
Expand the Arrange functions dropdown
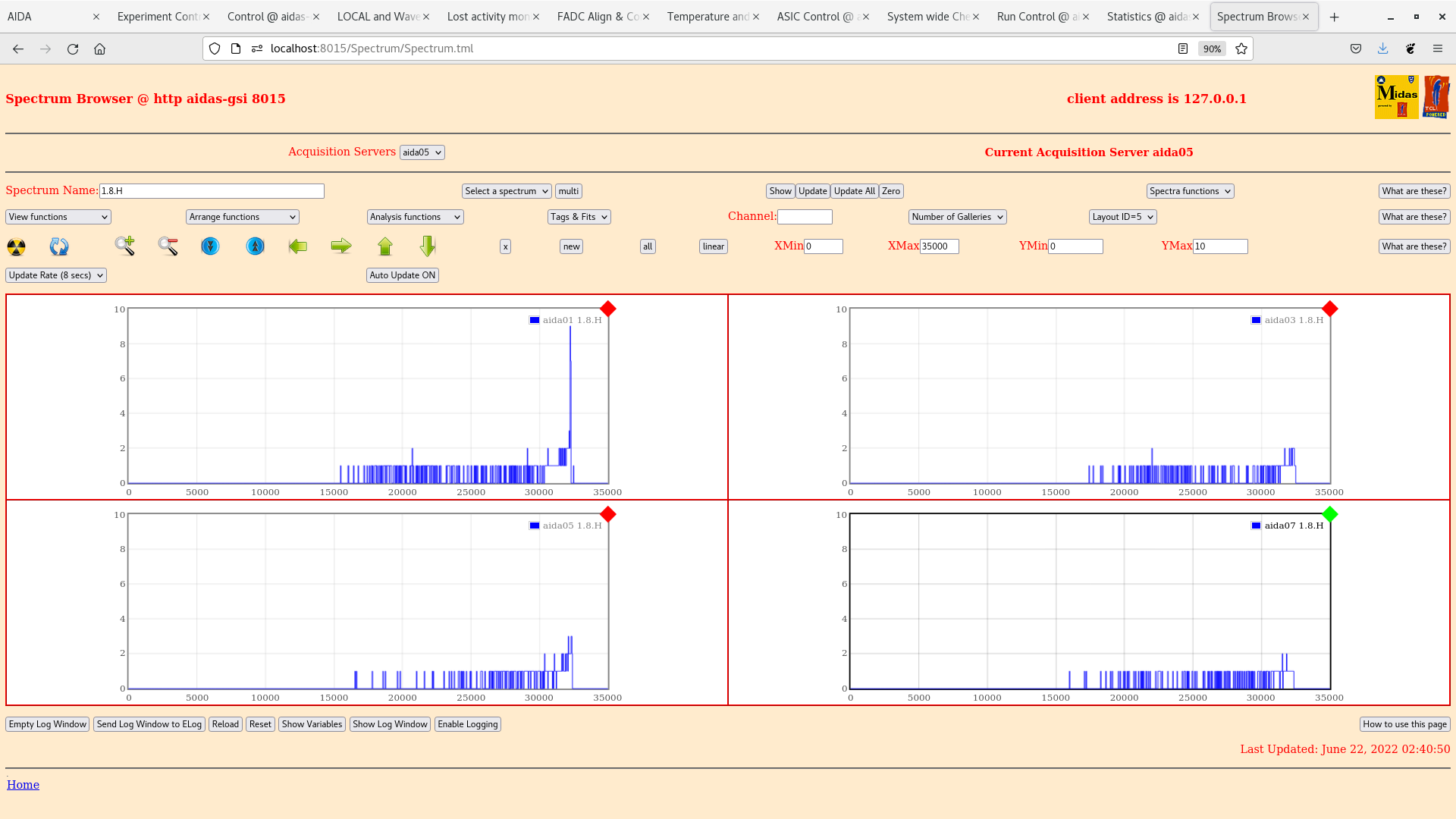tap(243, 217)
